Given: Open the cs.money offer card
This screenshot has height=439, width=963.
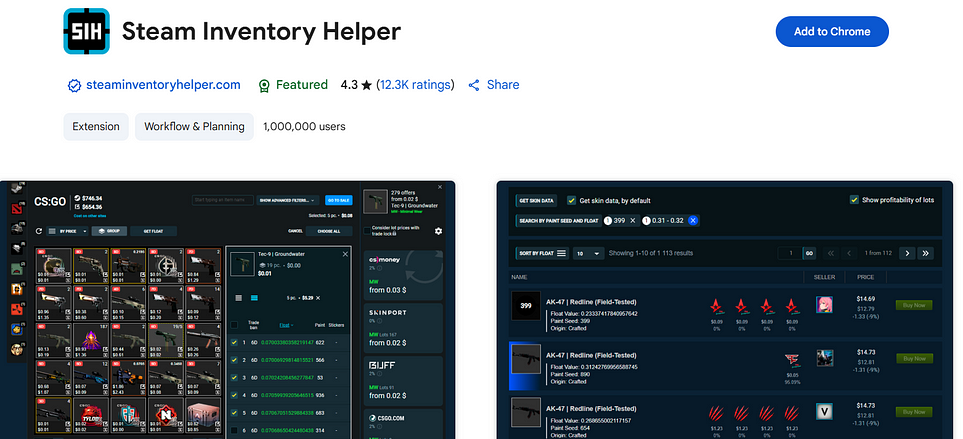Looking at the screenshot, I should tap(402, 275).
